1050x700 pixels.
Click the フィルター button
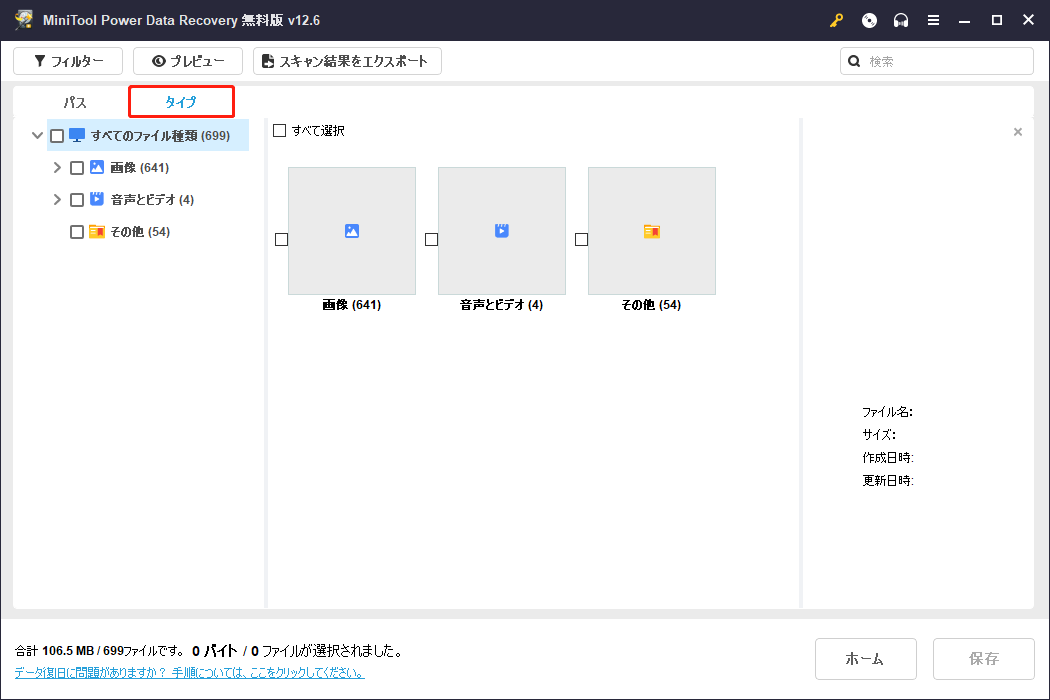click(68, 61)
